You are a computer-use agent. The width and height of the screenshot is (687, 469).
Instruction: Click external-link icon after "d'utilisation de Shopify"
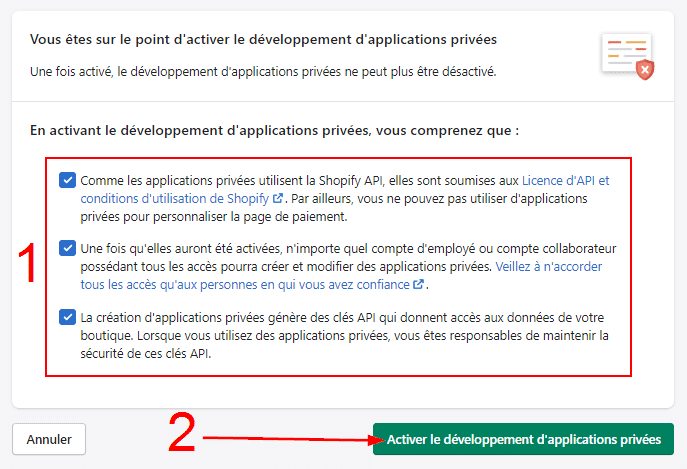pyautogui.click(x=277, y=198)
